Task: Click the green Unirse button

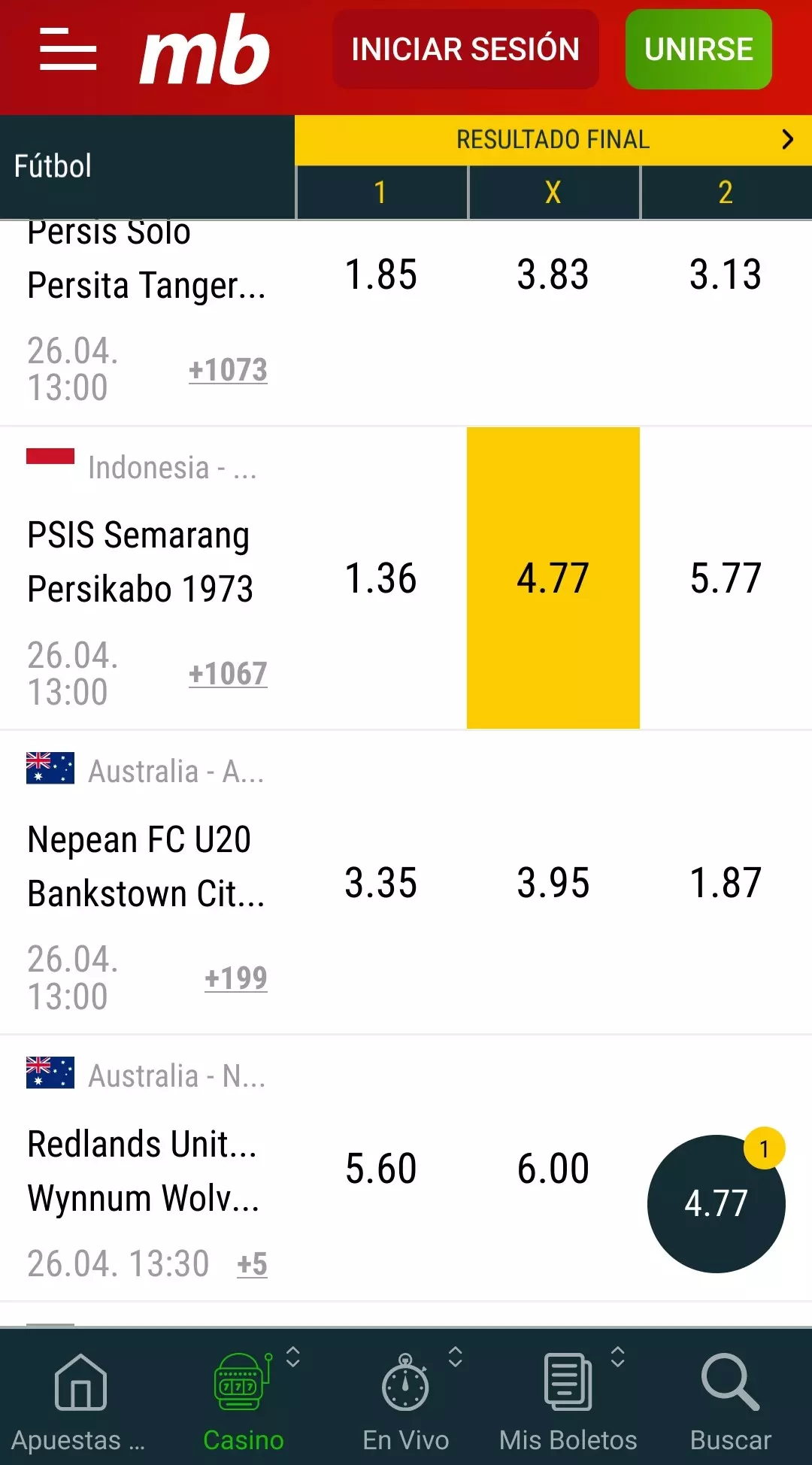Action: coord(698,50)
